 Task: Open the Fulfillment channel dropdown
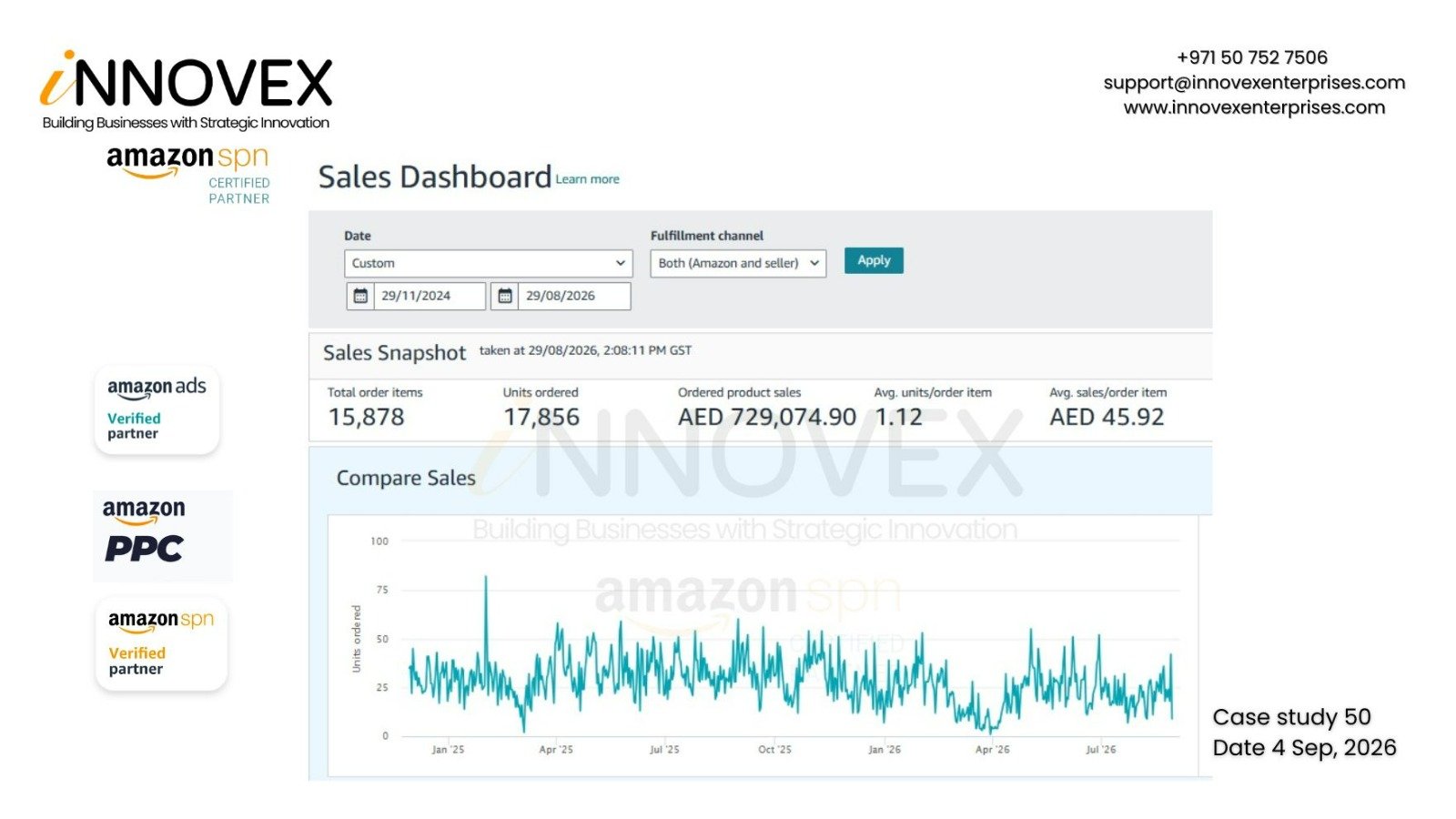(x=738, y=263)
